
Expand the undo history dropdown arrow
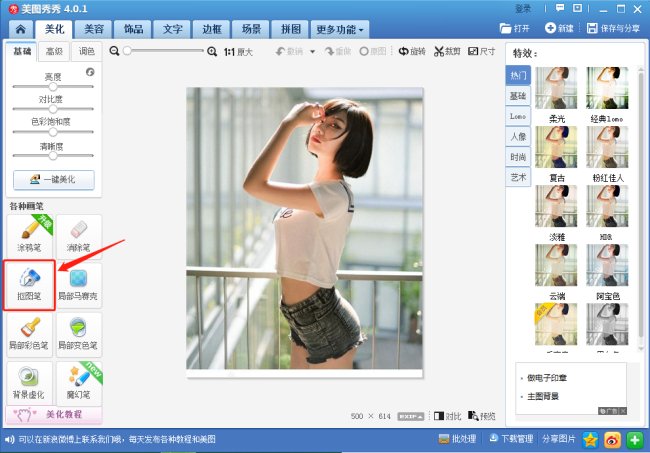point(313,51)
